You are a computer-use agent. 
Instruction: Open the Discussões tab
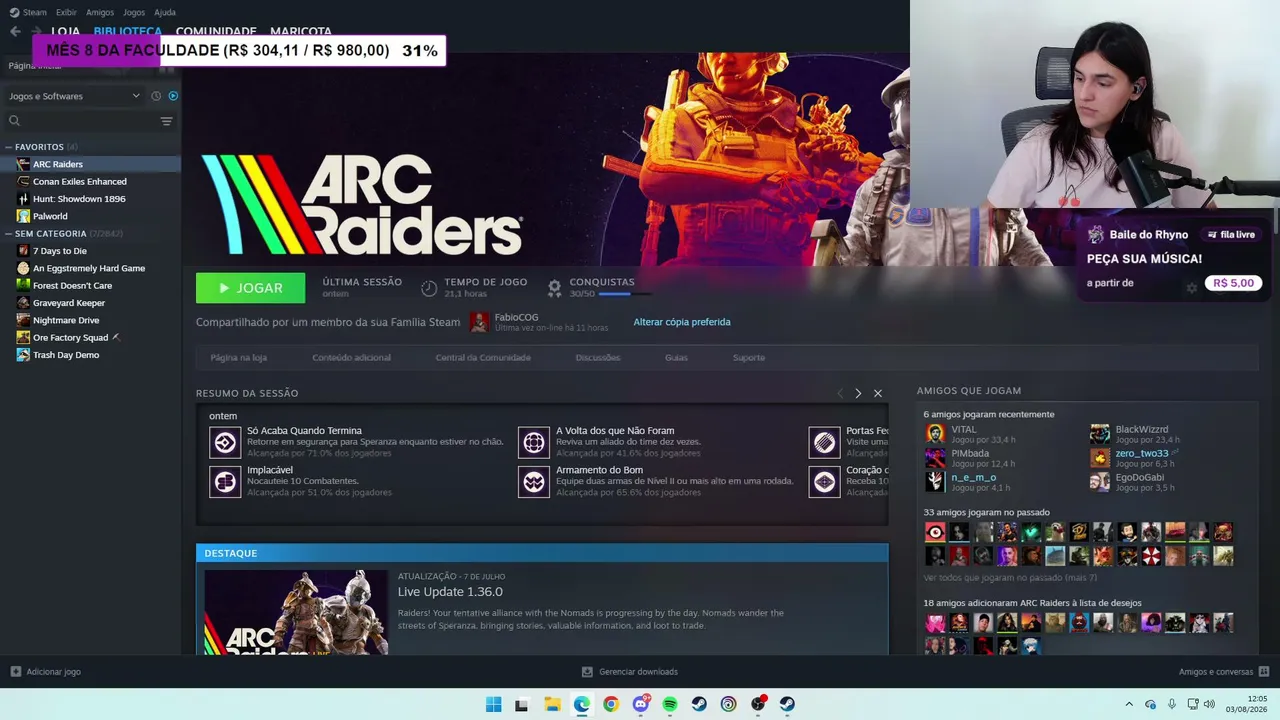point(598,357)
